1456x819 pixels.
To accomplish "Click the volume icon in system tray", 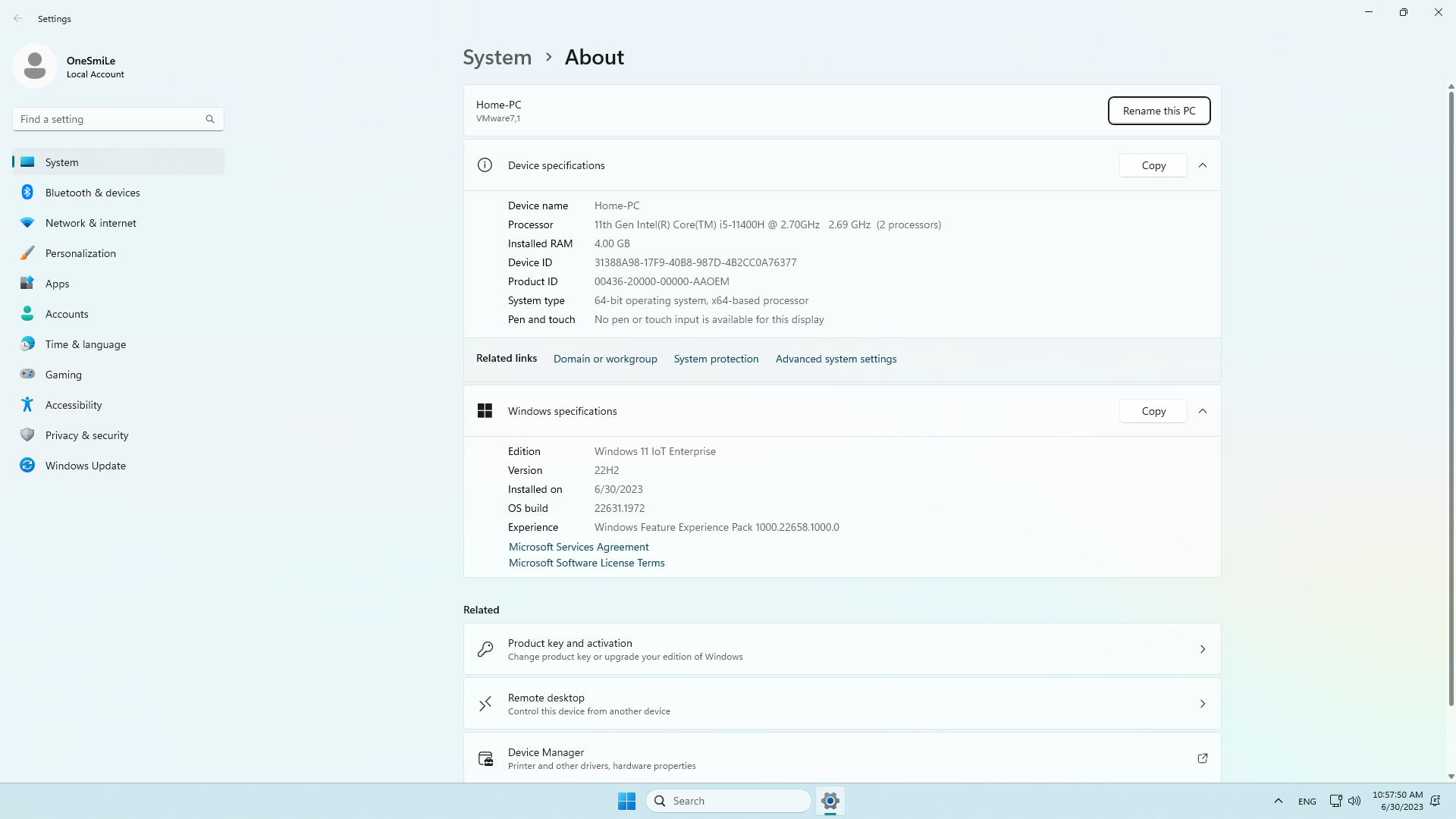I will (x=1354, y=801).
